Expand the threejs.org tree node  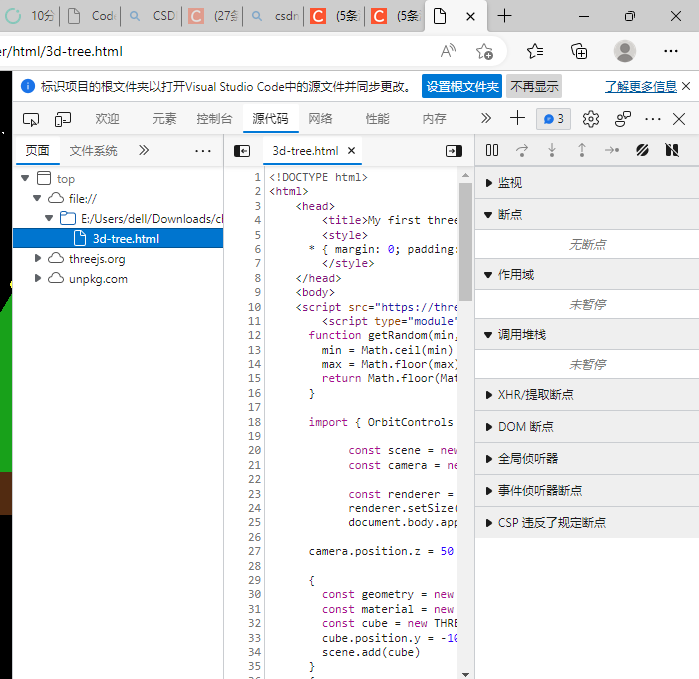click(39, 259)
